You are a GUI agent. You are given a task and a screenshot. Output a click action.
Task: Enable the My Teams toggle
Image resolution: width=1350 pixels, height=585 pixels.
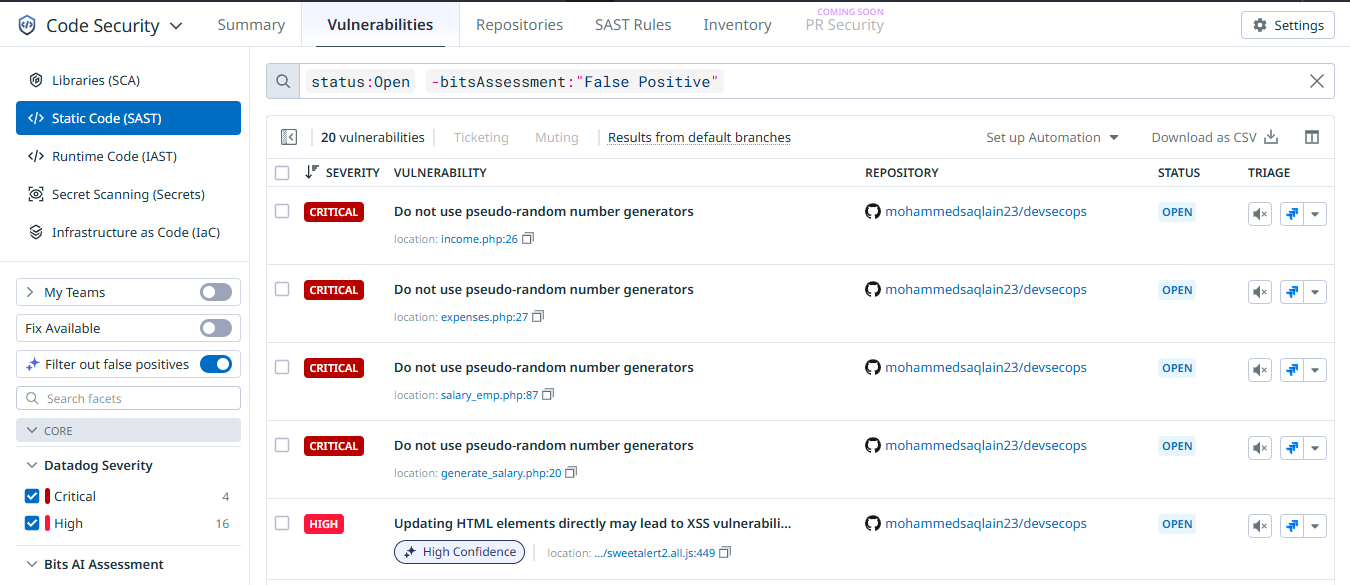[x=215, y=292]
